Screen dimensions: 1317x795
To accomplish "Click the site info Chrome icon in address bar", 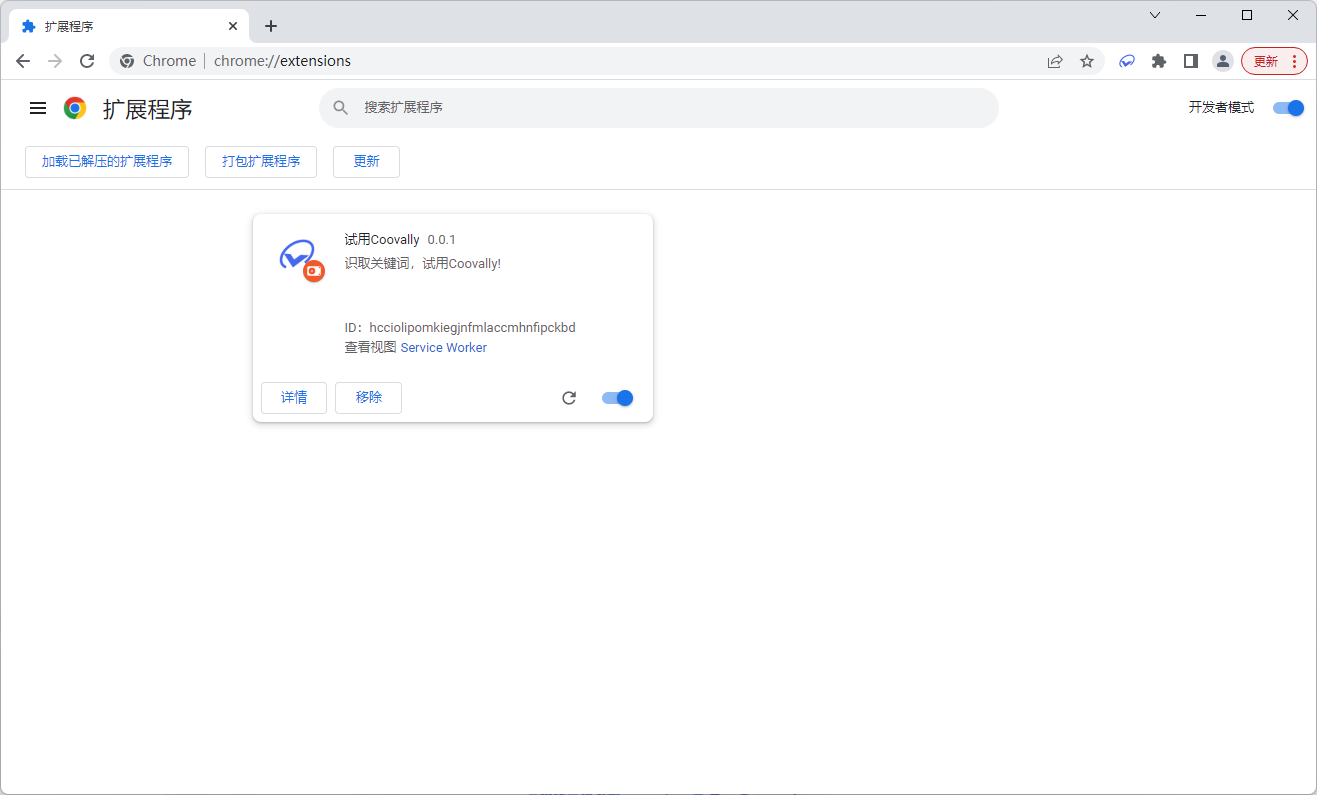I will (x=127, y=61).
